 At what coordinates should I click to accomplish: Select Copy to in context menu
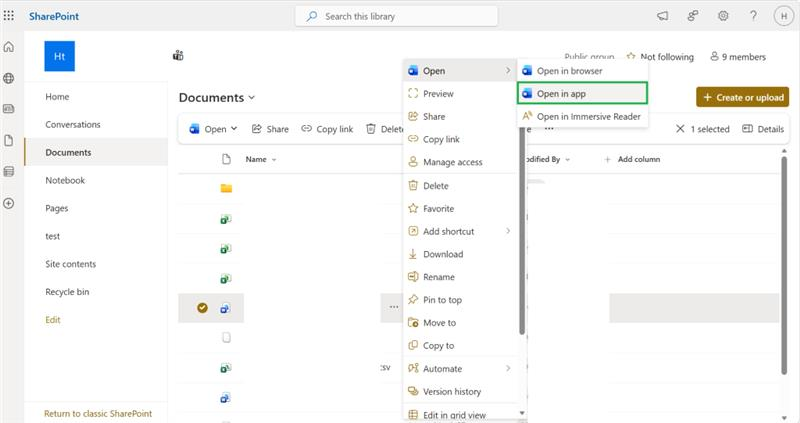coord(459,345)
